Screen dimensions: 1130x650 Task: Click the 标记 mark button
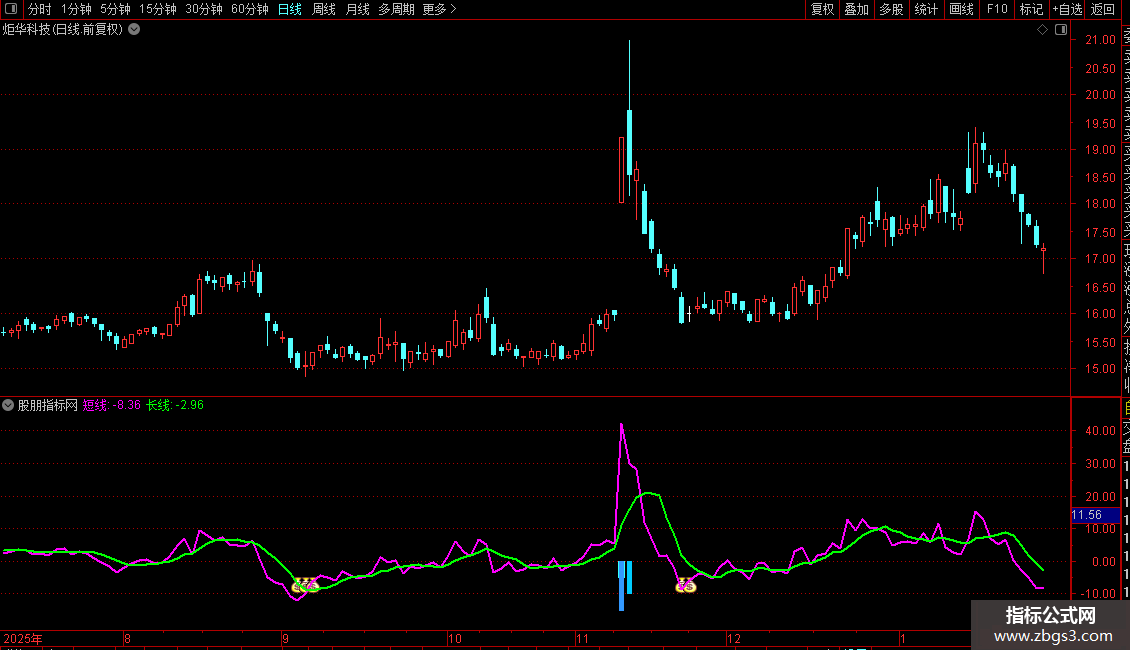click(x=1031, y=9)
